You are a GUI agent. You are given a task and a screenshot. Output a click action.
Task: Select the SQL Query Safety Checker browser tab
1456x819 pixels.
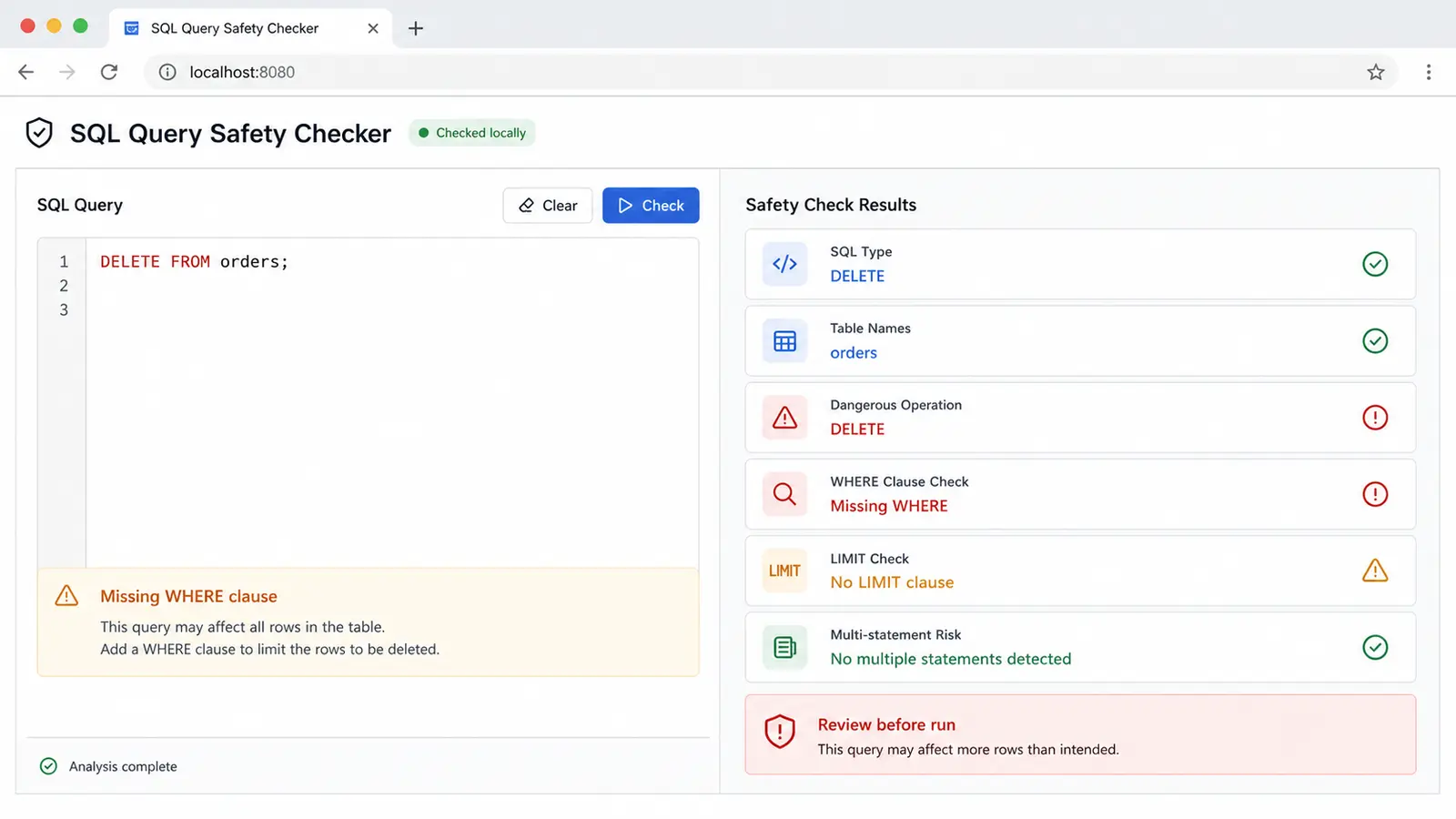(x=250, y=28)
